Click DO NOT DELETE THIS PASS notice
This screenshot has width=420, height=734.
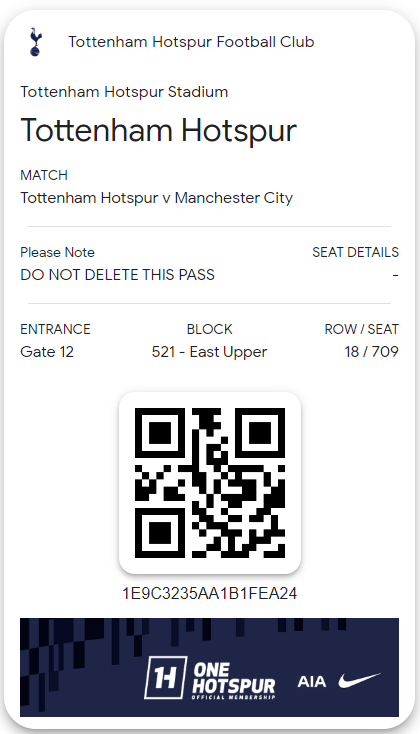pos(118,274)
